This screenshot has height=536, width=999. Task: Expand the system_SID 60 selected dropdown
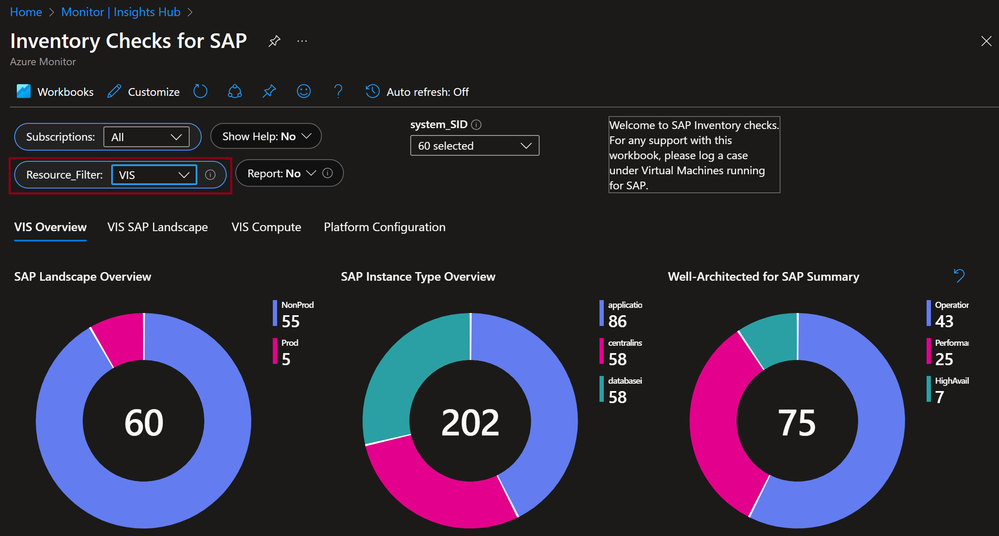[x=475, y=146]
